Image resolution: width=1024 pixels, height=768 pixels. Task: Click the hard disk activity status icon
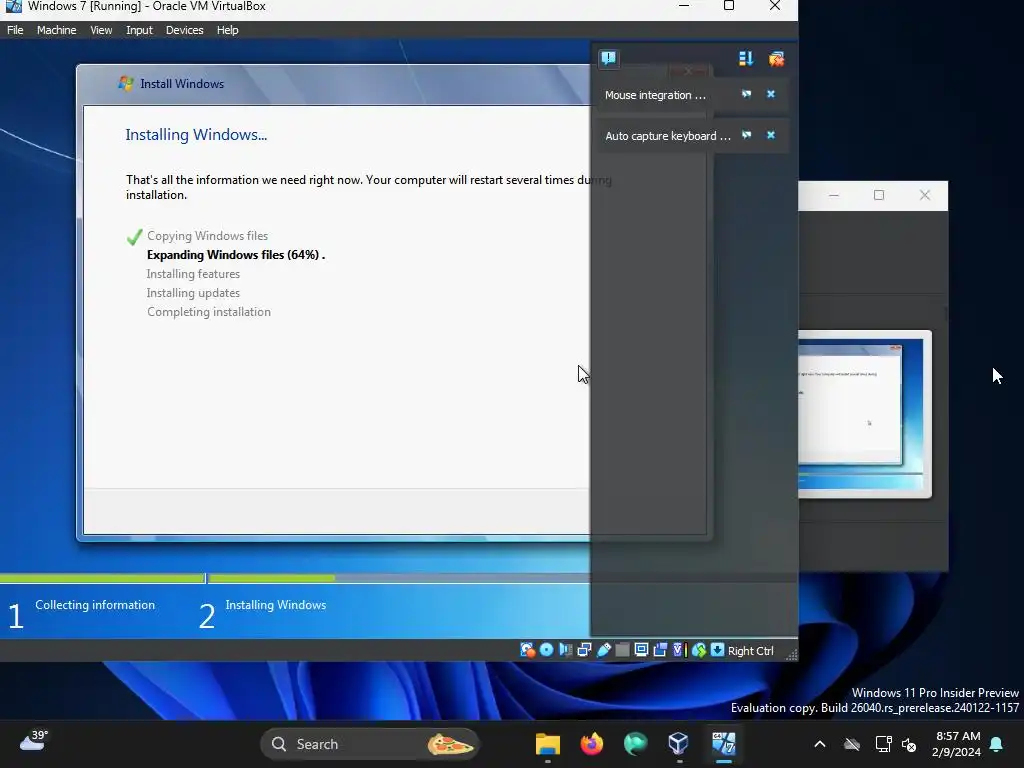tap(528, 650)
